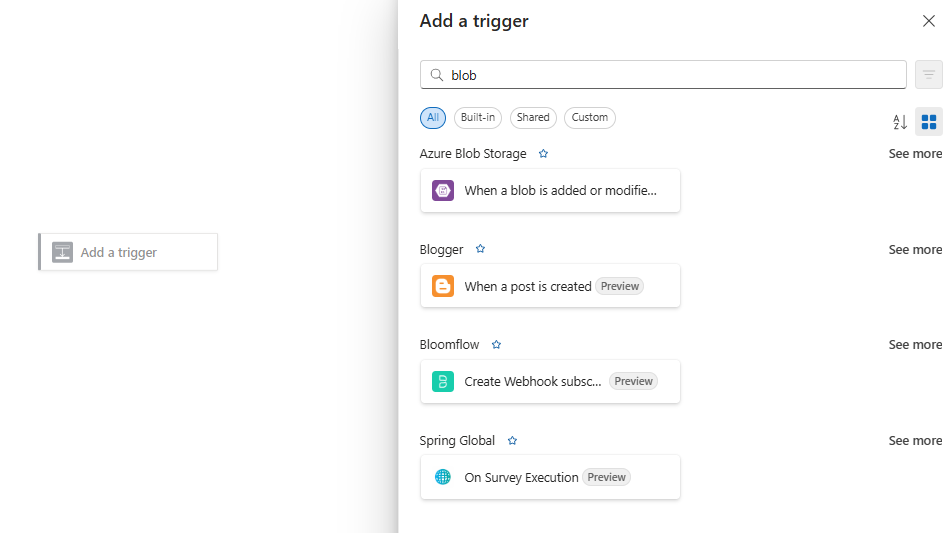Open the filter options icon button

click(929, 75)
